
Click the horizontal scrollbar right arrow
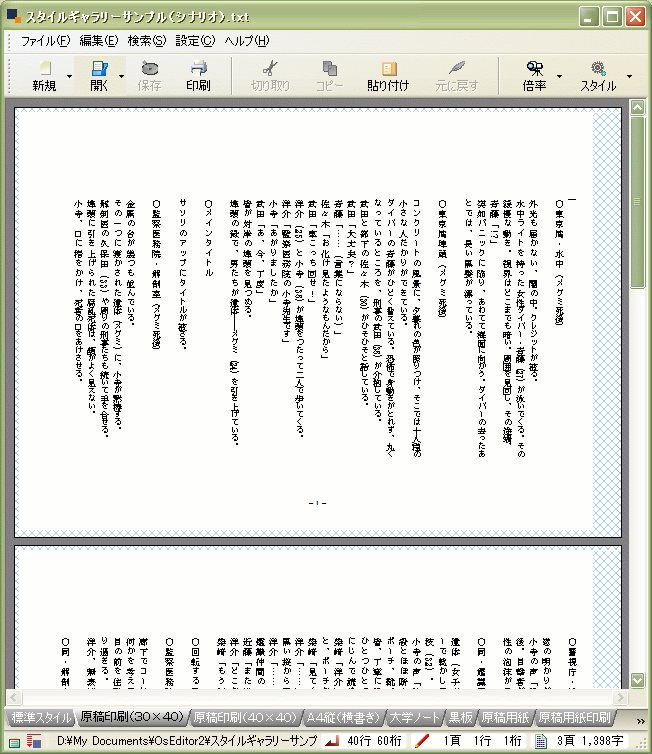point(621,697)
